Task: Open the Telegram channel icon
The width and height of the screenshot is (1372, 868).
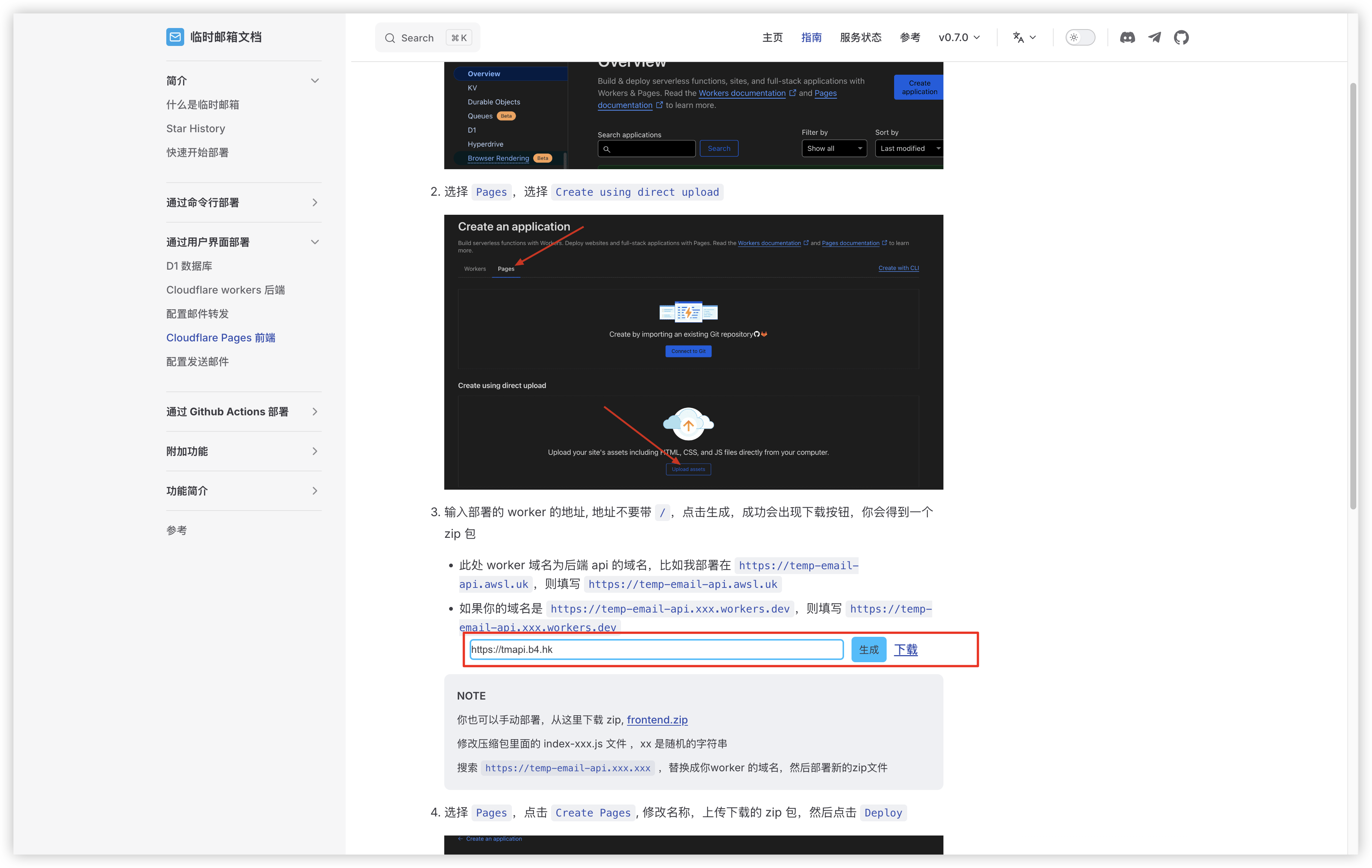Action: coord(1154,37)
